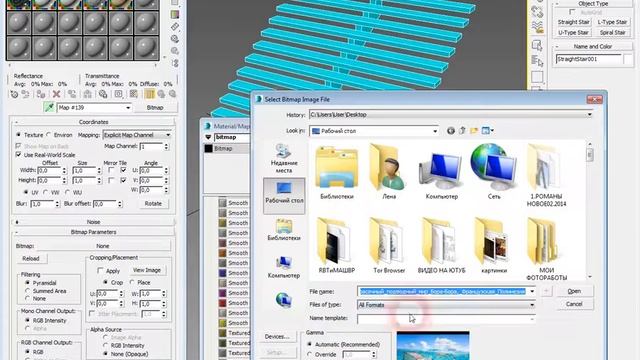The height and width of the screenshot is (360, 640).
Task: Select Summed Area filtering option
Action: pos(28,291)
